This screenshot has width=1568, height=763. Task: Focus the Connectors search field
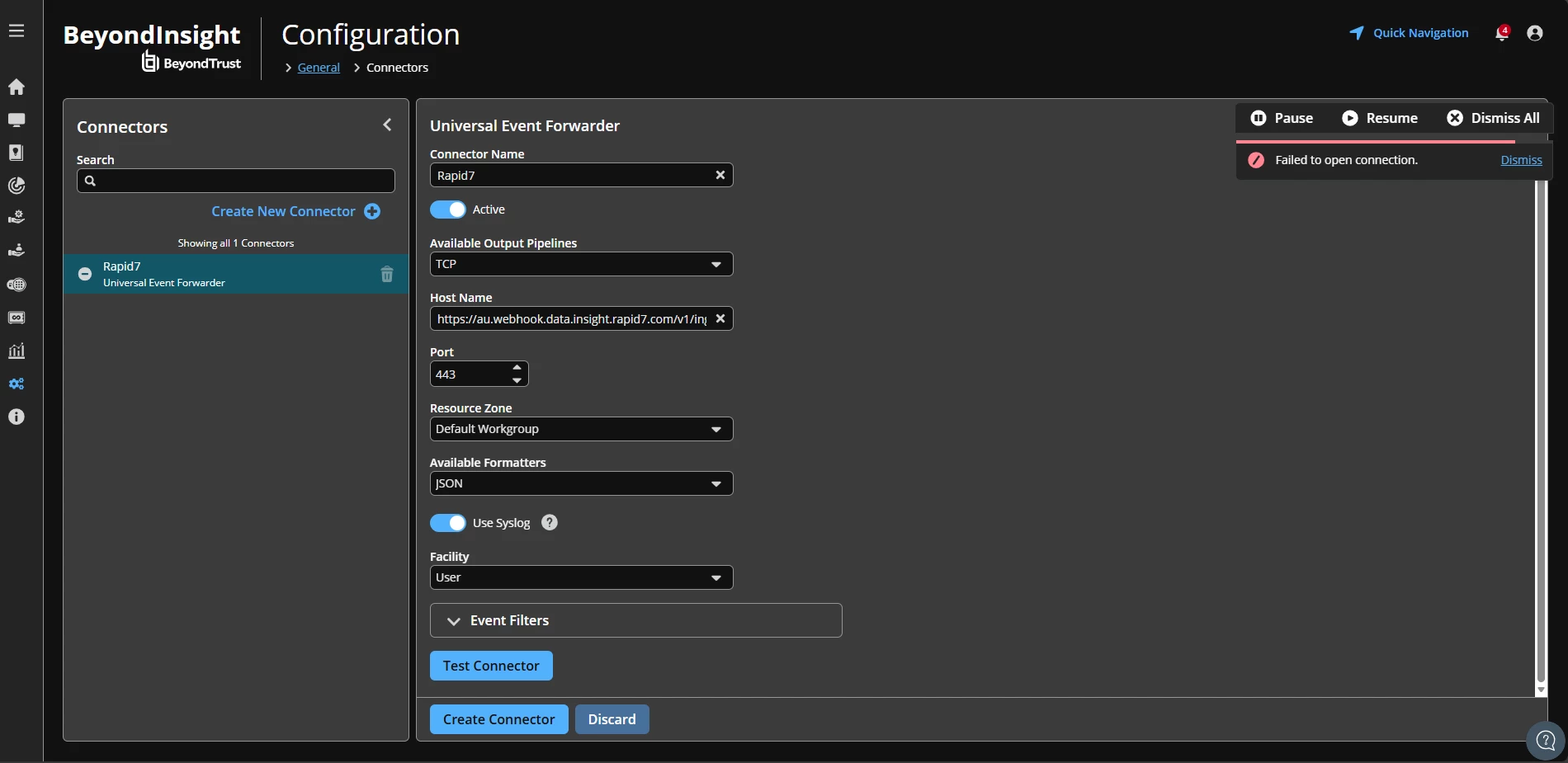236,181
